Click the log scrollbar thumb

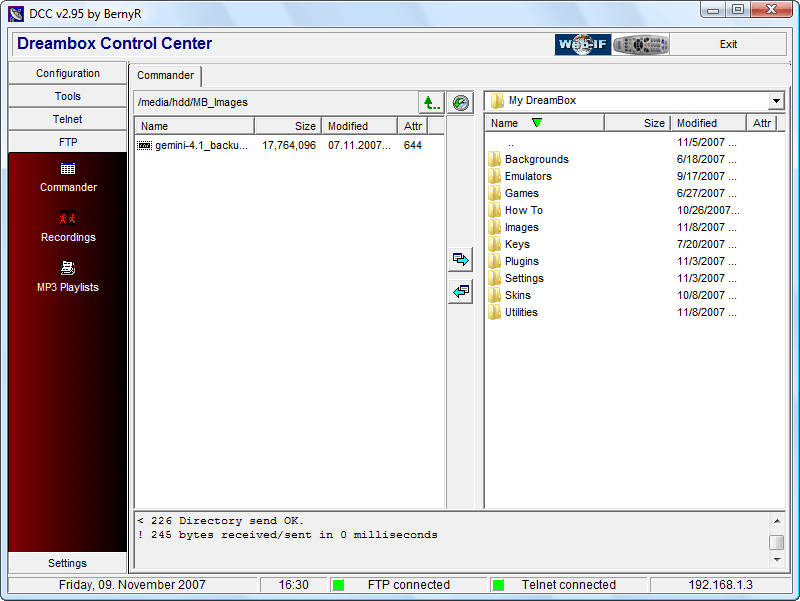(777, 542)
